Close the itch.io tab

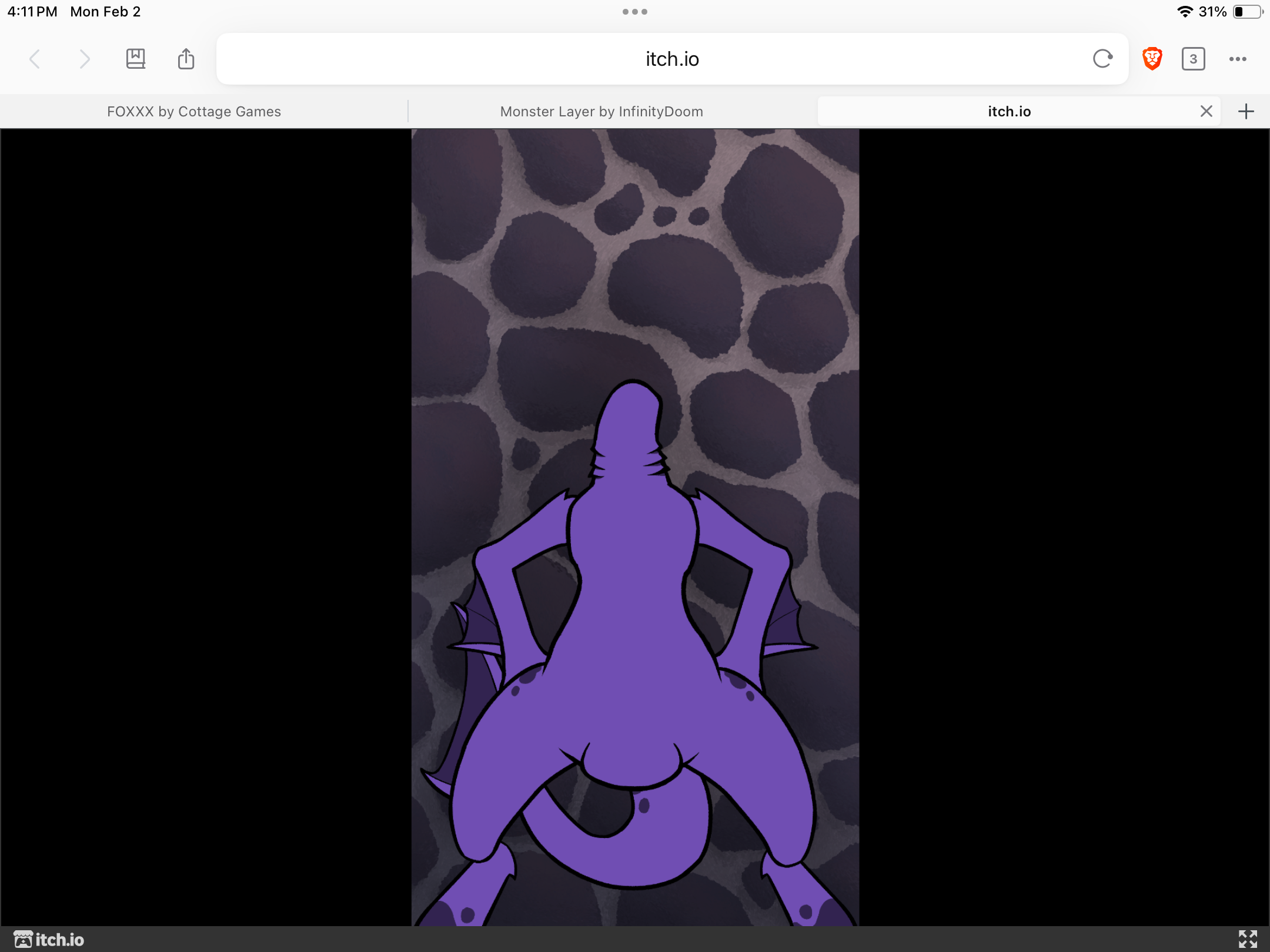[x=1206, y=111]
